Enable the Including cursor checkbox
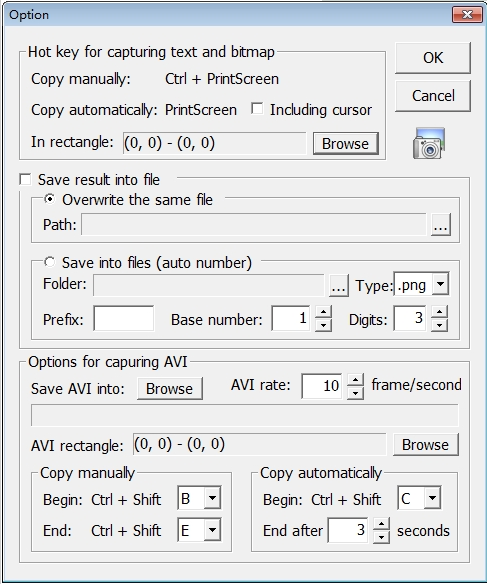Image resolution: width=487 pixels, height=584 pixels. pos(257,109)
